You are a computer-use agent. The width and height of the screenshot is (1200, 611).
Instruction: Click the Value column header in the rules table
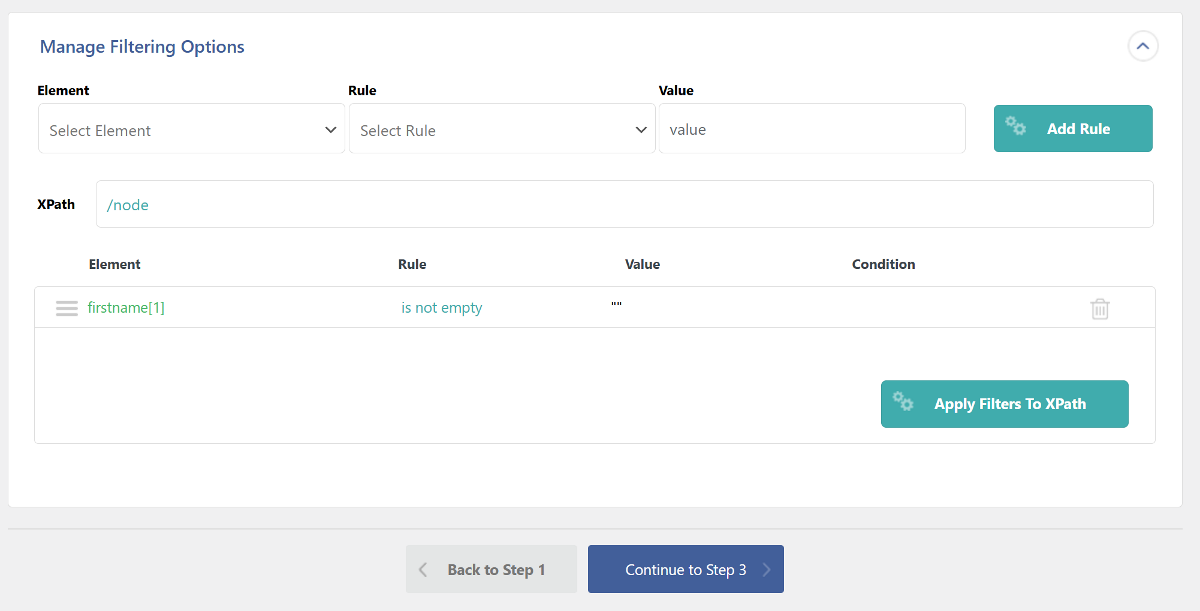[643, 265]
